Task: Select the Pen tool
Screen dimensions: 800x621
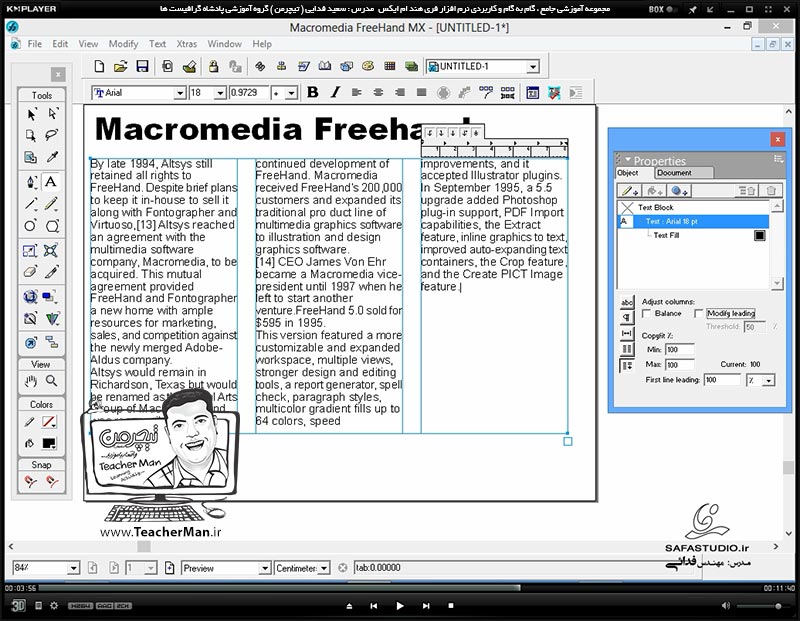Action: (31, 182)
